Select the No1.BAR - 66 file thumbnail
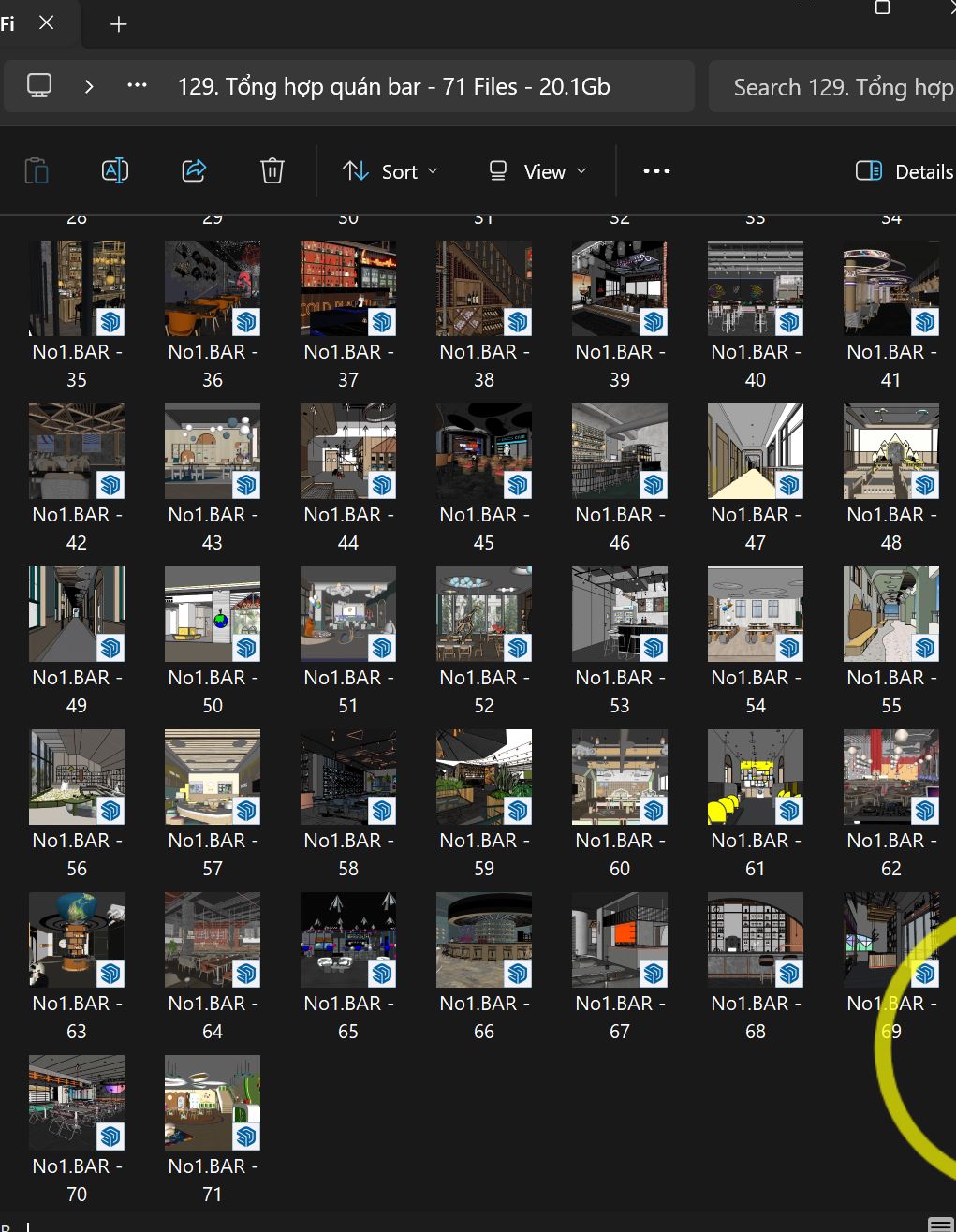956x1232 pixels. tap(484, 940)
